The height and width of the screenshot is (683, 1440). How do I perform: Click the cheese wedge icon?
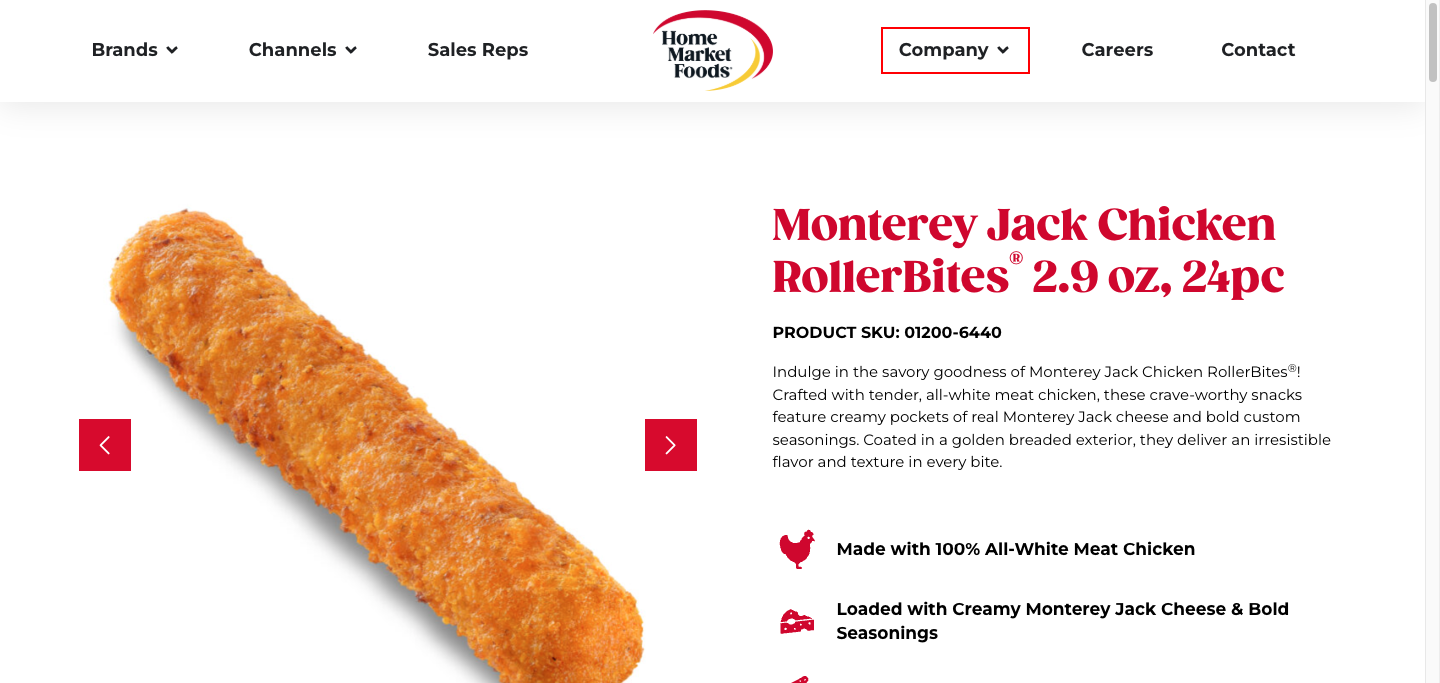[x=797, y=621]
